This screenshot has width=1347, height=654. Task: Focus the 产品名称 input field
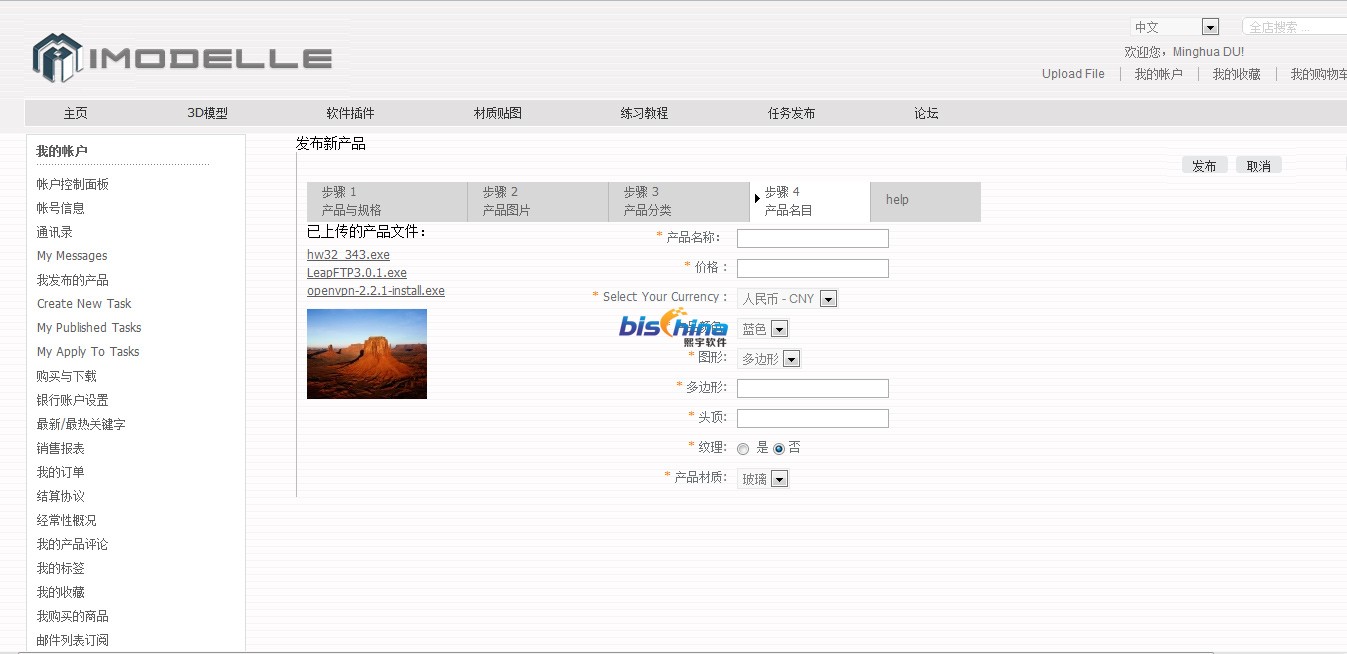[813, 238]
